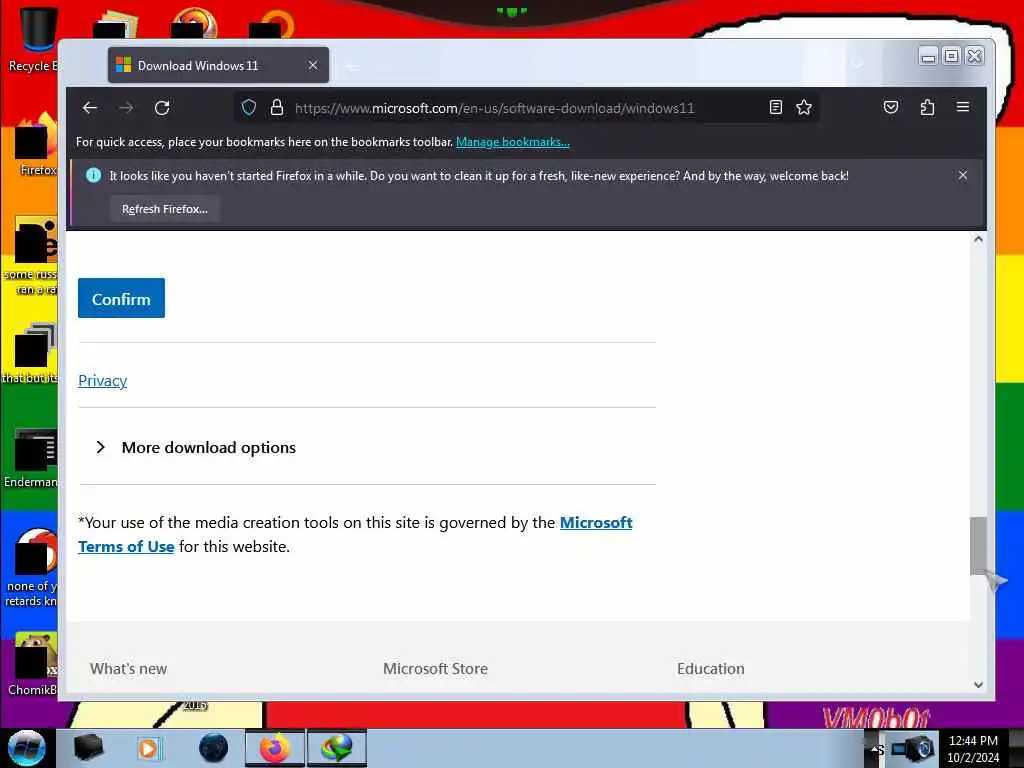Click the What's new footer heading

point(129,669)
